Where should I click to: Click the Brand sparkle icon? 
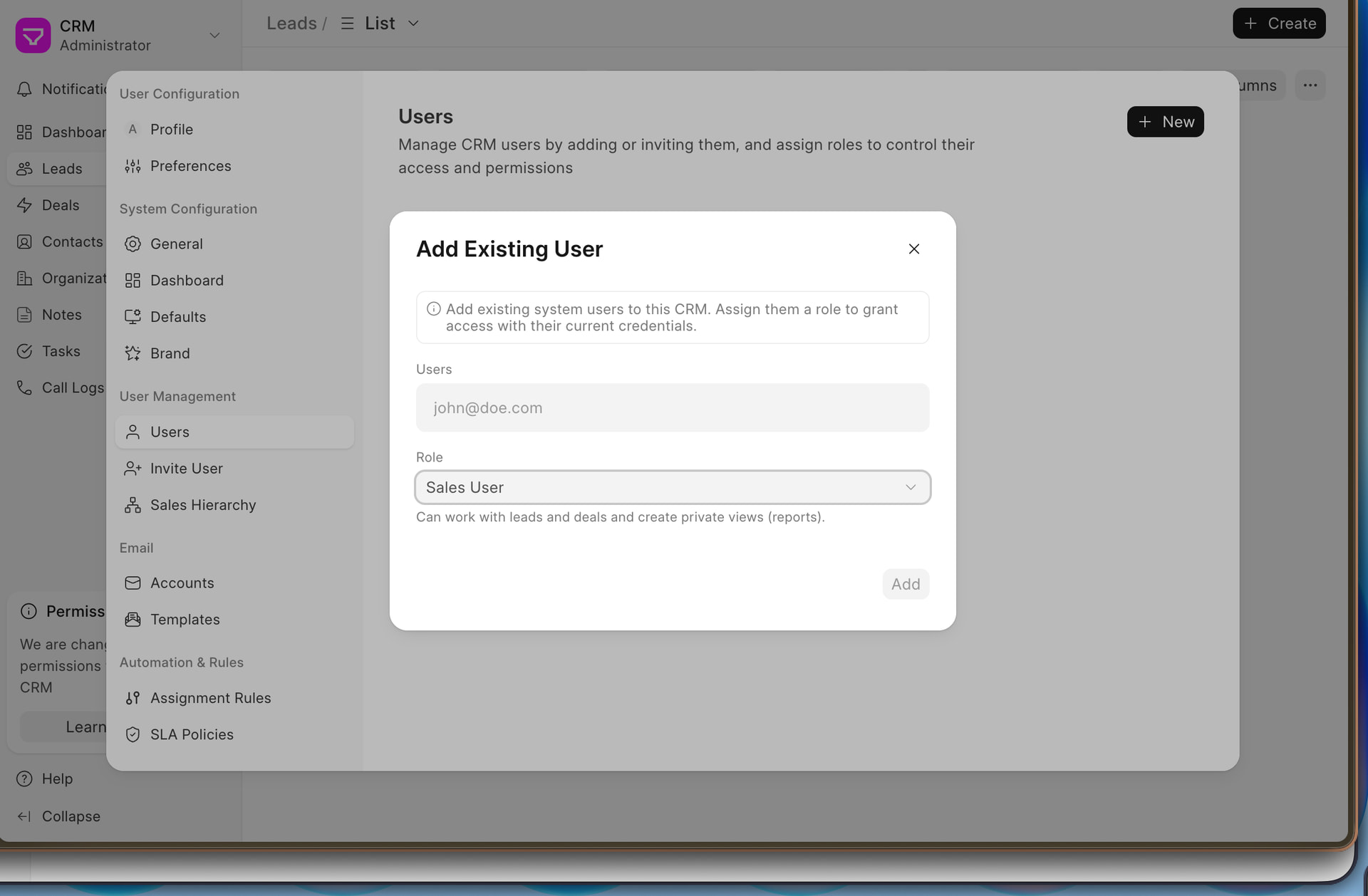pyautogui.click(x=133, y=353)
